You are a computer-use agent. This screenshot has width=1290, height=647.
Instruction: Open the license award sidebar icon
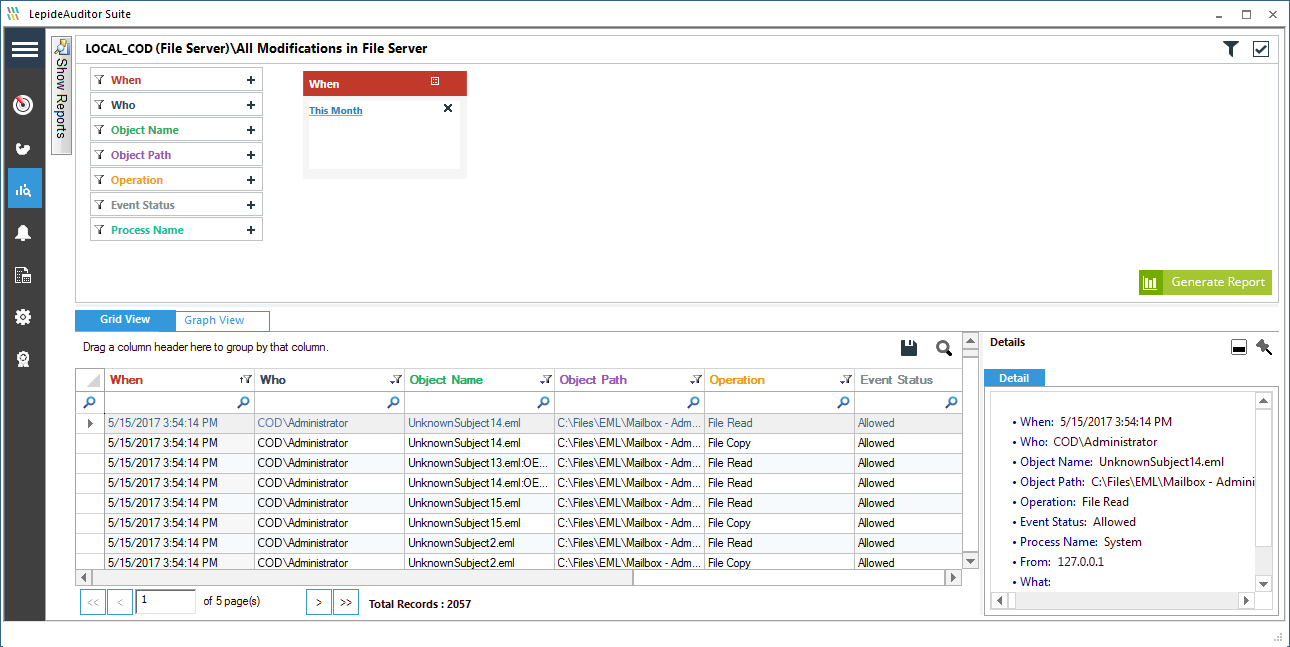[24, 359]
